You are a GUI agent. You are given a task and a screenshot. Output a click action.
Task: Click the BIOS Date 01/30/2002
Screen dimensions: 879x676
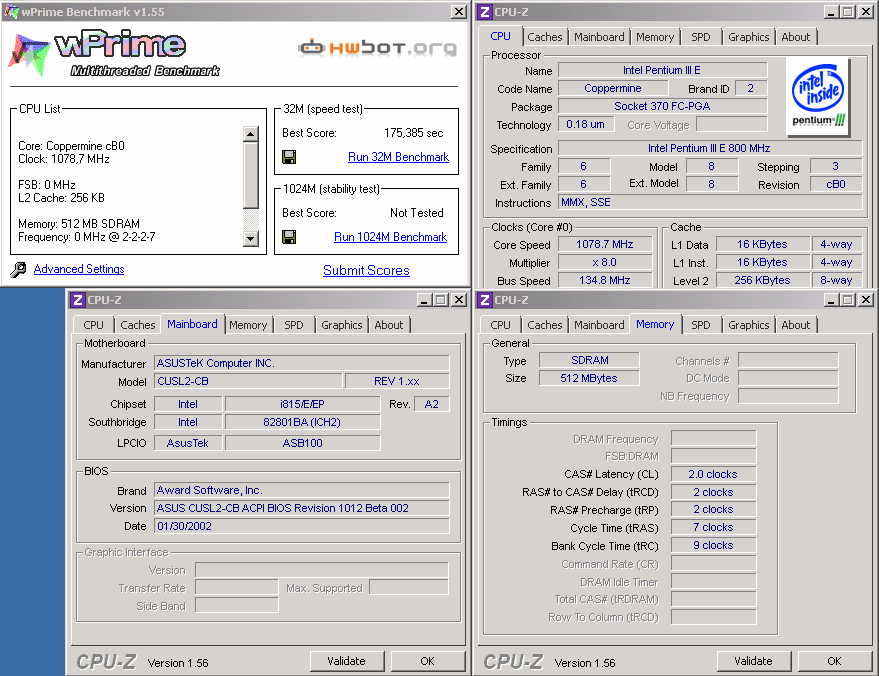click(302, 526)
